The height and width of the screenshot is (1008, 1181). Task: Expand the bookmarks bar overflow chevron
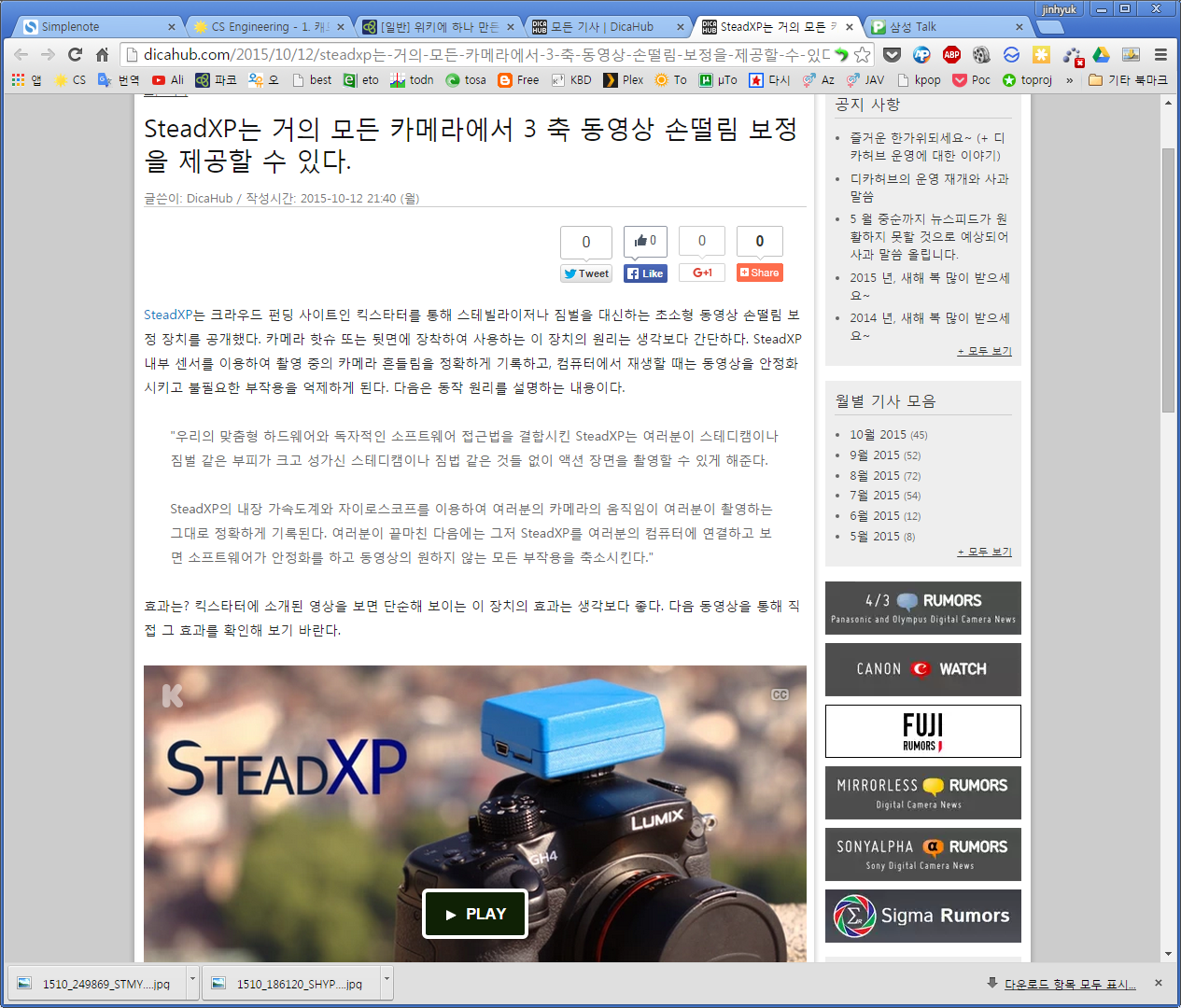click(1070, 80)
